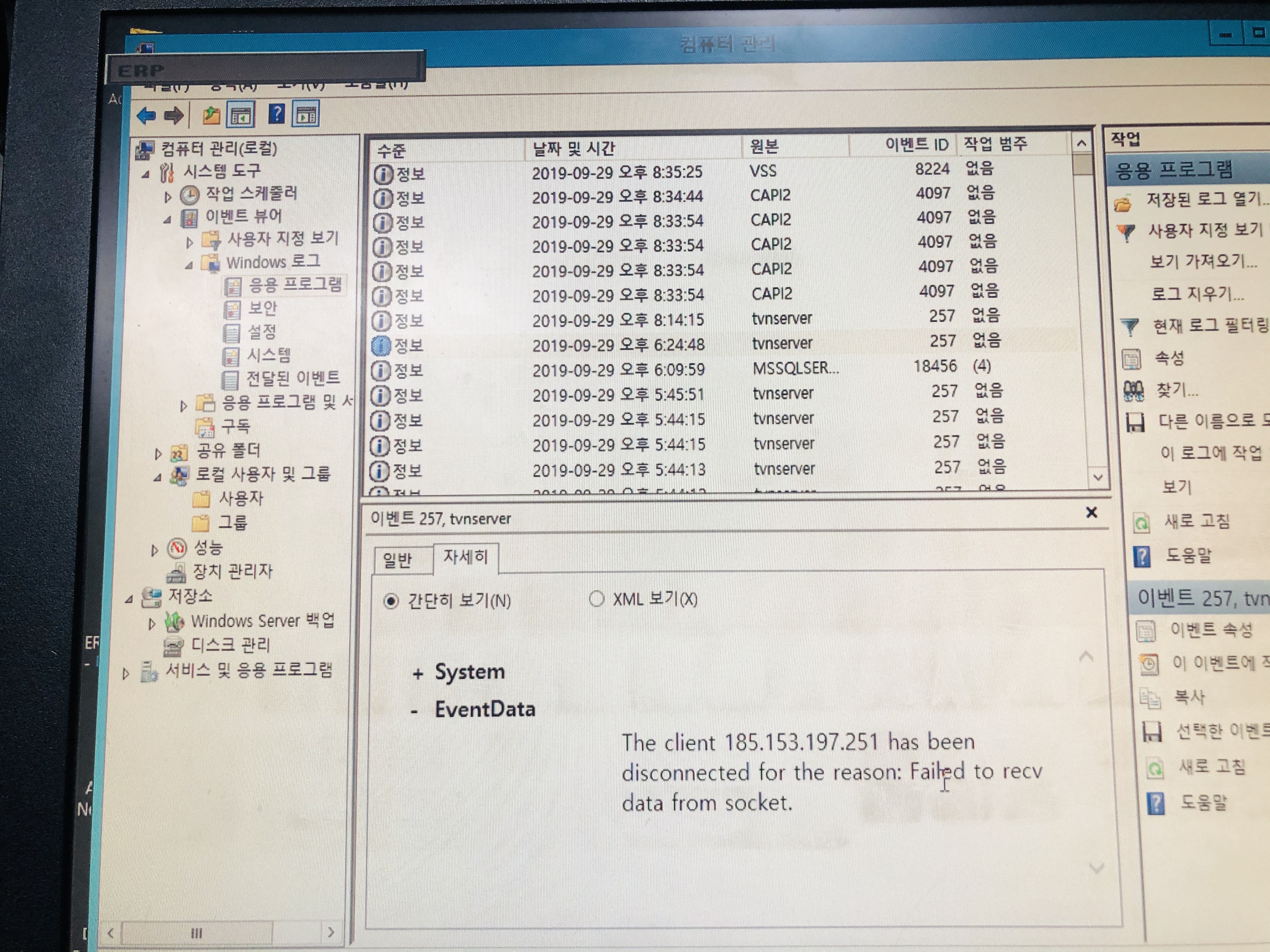Switch to the 자세히 tab
The image size is (1270, 952).
point(465,557)
